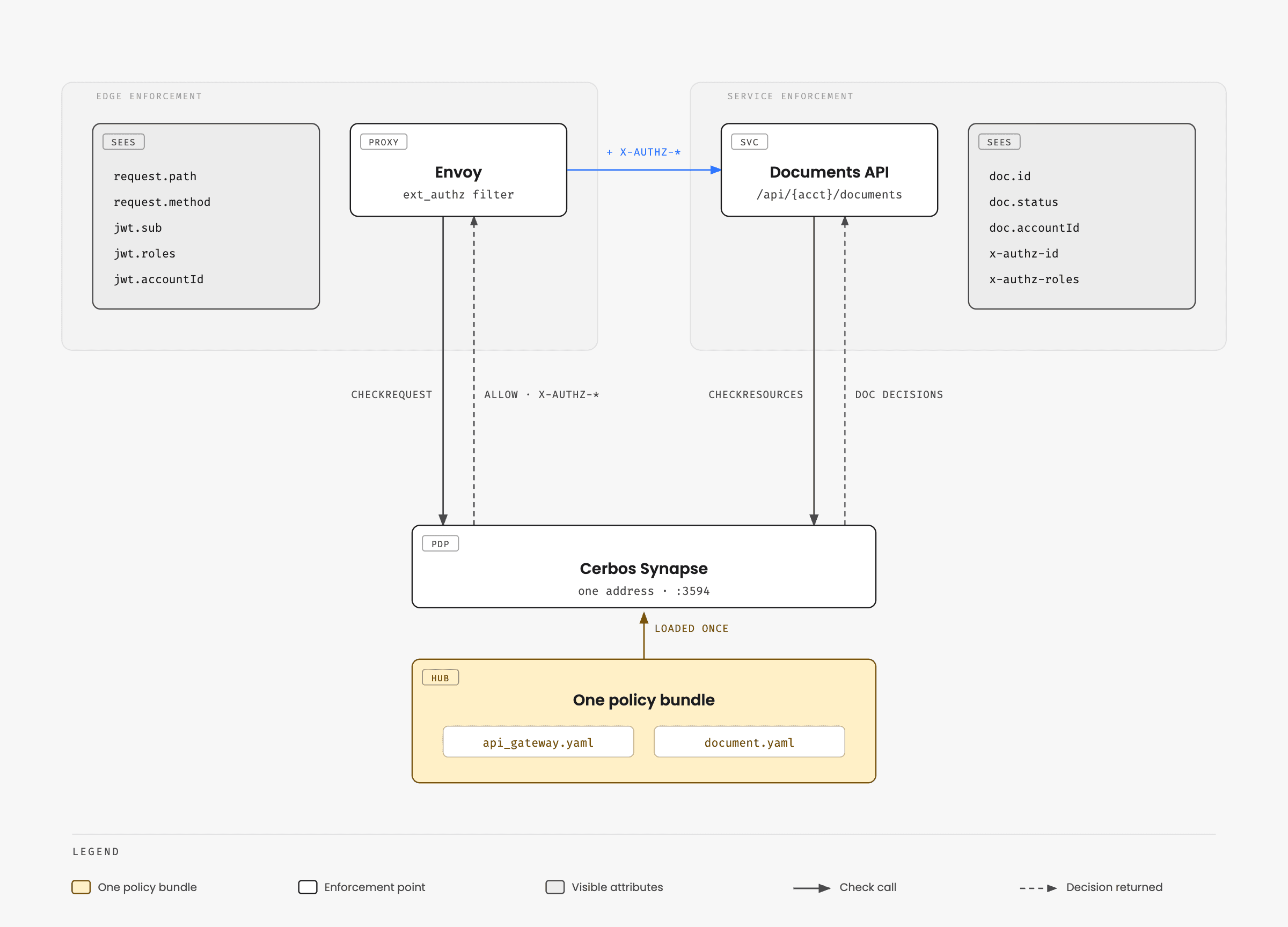This screenshot has width=1288, height=927.
Task: Click the "Enforcement point" legend label
Action: (x=375, y=887)
